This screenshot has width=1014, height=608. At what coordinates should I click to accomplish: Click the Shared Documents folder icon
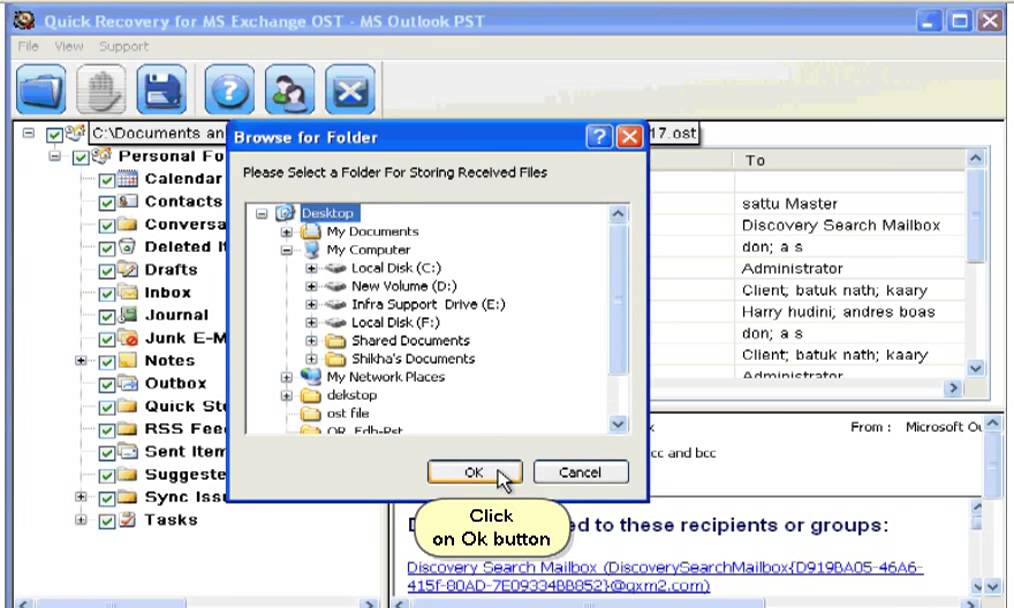tap(336, 340)
